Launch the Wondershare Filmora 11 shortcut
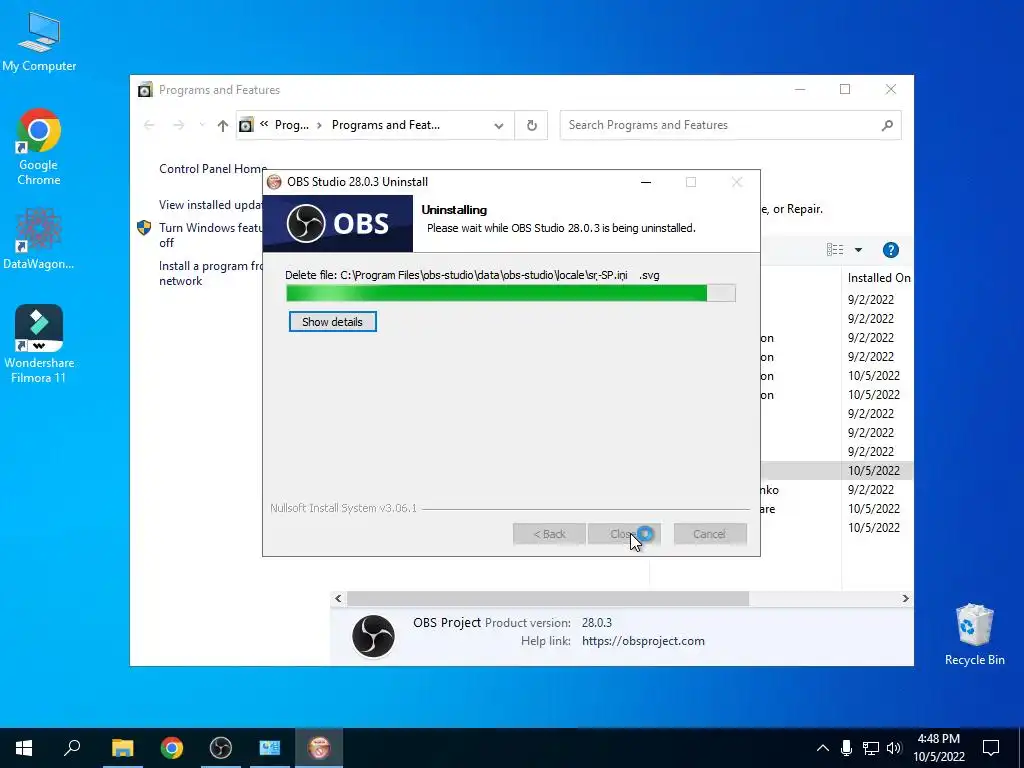This screenshot has width=1024, height=768. [39, 344]
